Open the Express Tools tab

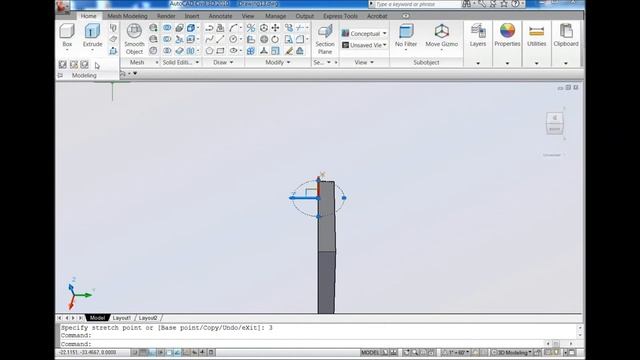[340, 16]
